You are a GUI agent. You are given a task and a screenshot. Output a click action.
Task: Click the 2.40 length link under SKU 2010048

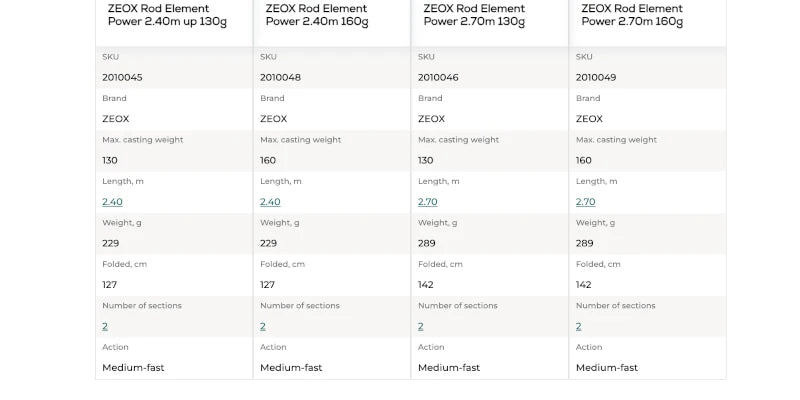[x=270, y=202]
